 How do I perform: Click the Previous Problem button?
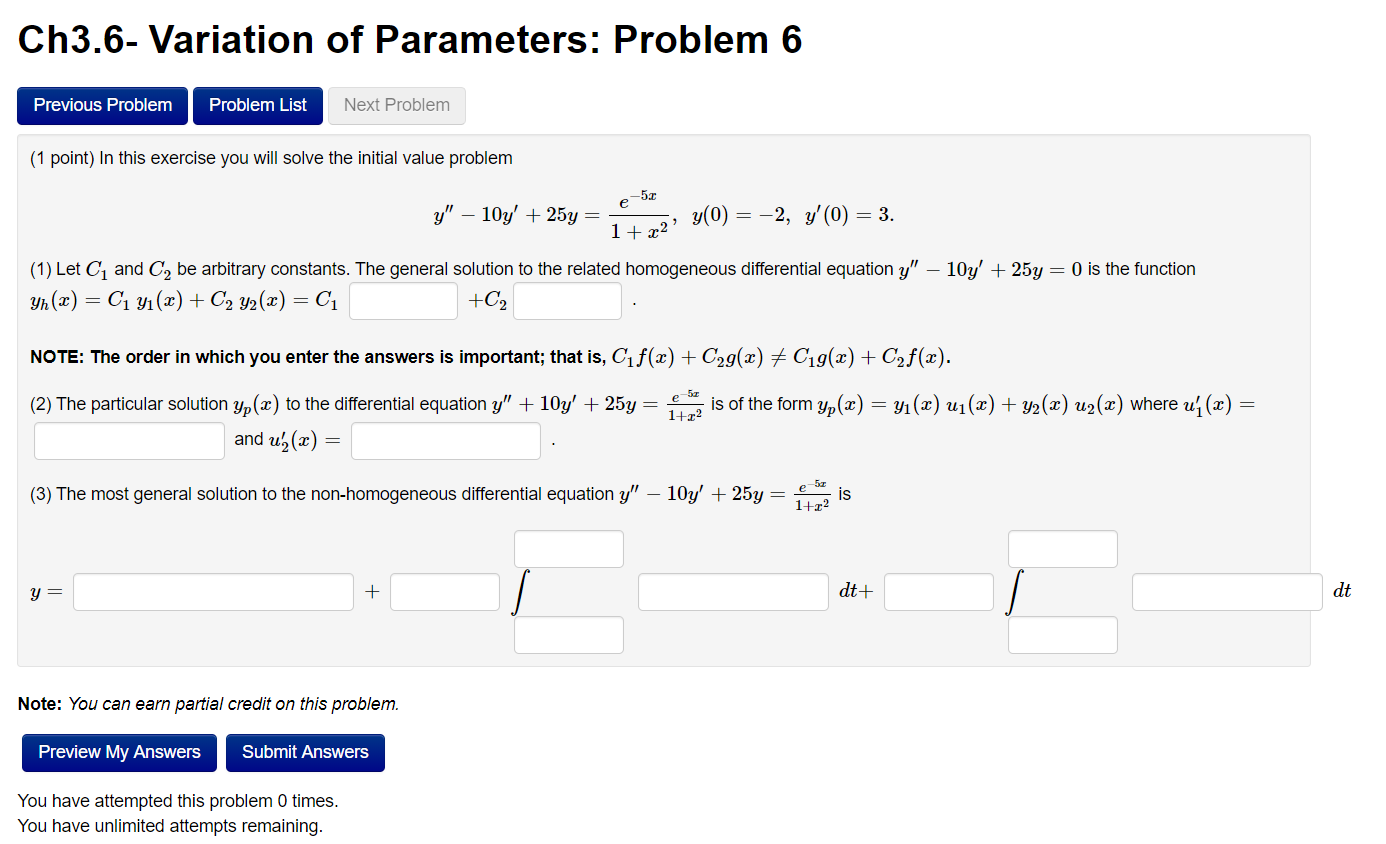pyautogui.click(x=102, y=105)
